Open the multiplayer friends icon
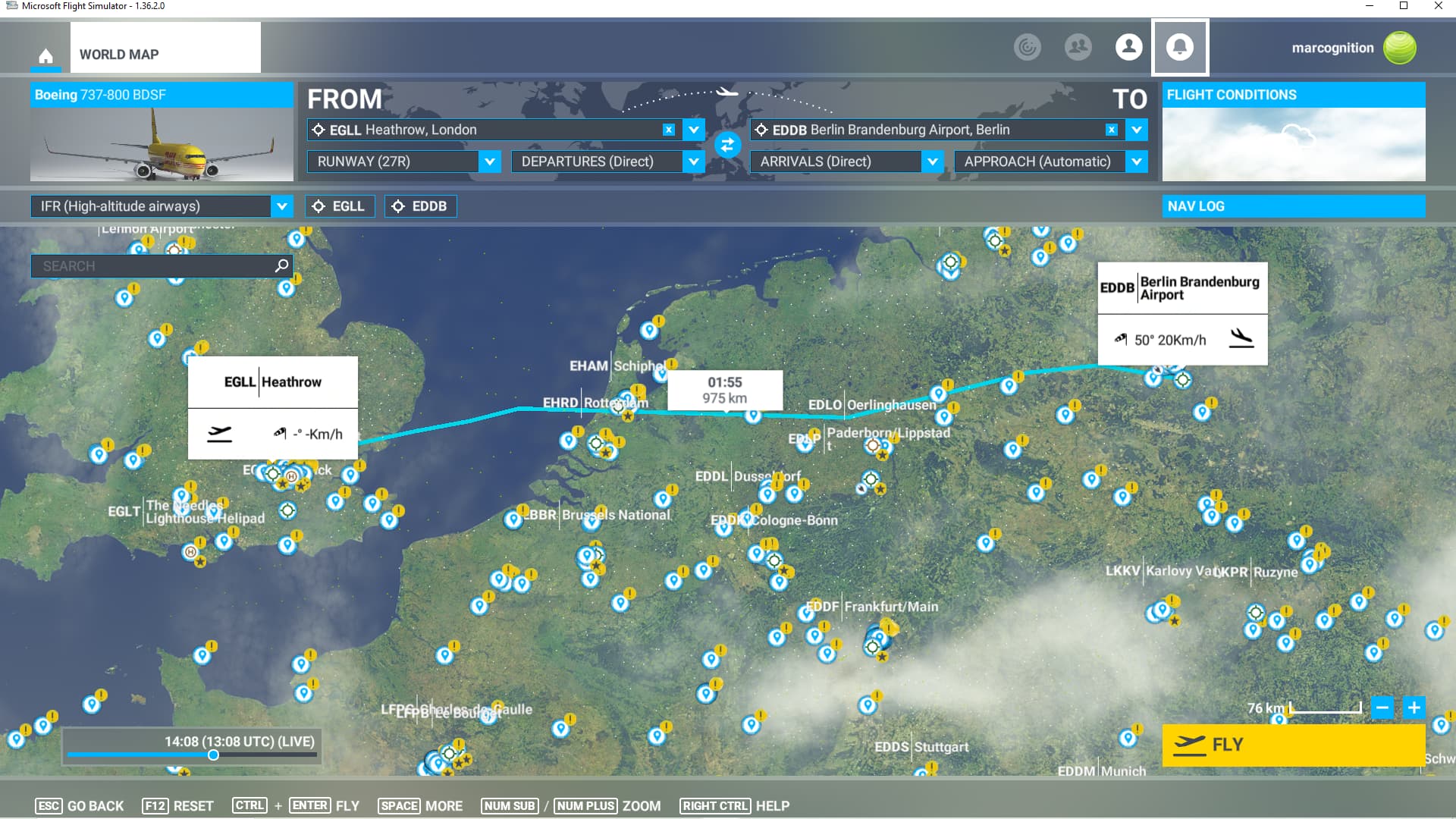 pos(1078,47)
